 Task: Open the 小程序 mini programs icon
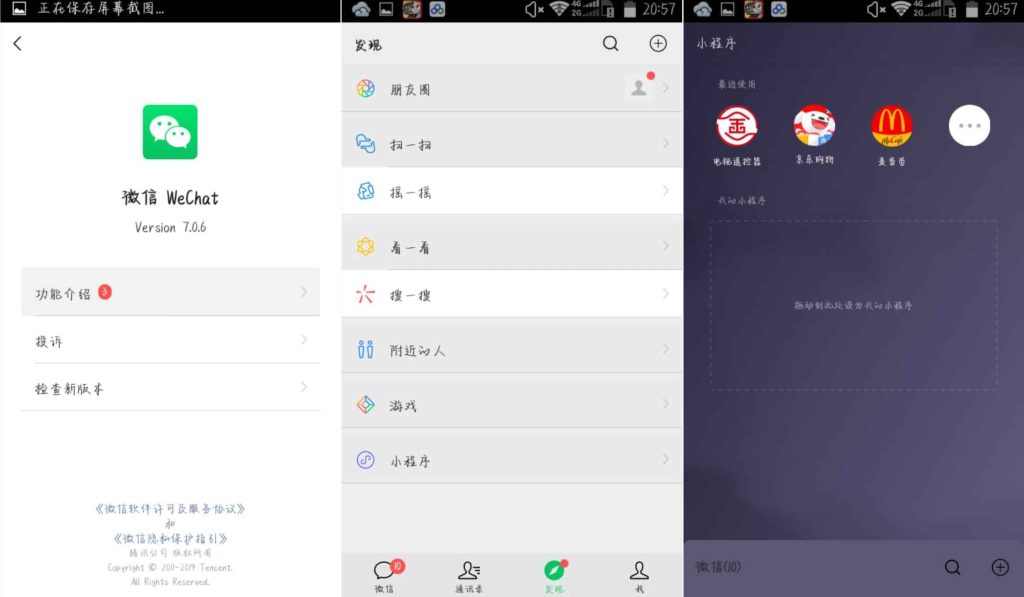pos(366,460)
